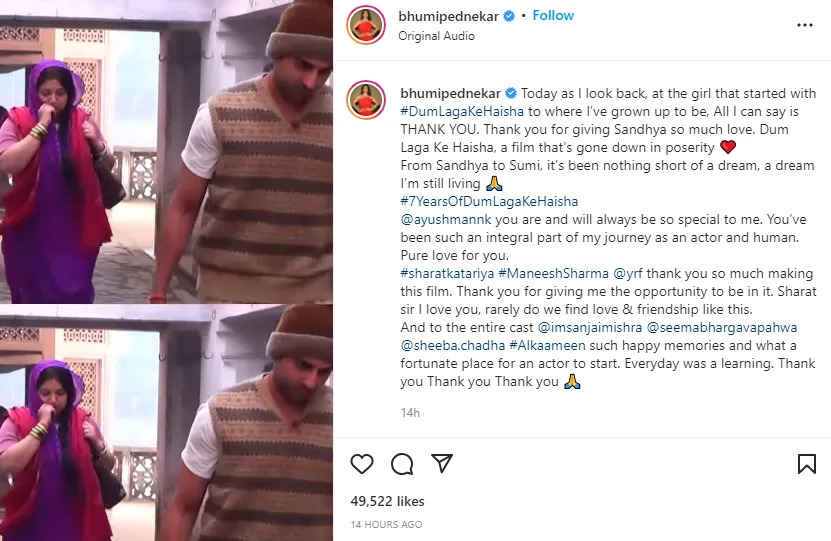The image size is (831, 541).
Task: Open the #sharatkatariya hashtag
Action: pyautogui.click(x=445, y=273)
